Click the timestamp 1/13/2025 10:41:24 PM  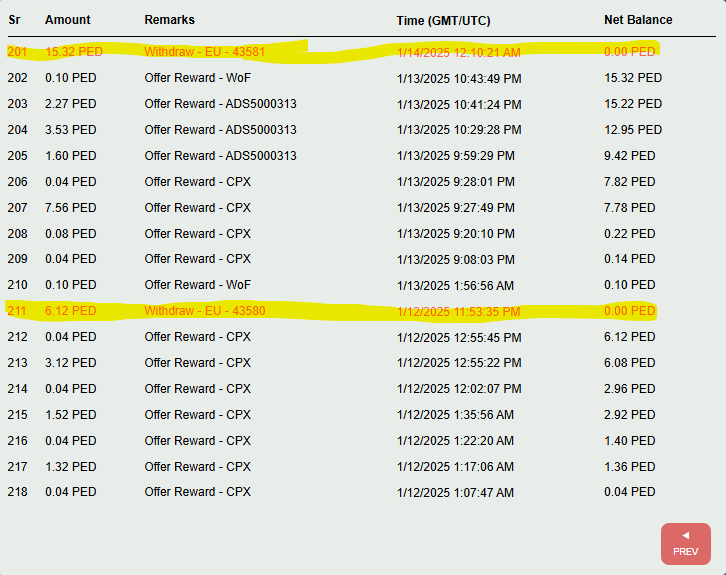click(x=459, y=105)
